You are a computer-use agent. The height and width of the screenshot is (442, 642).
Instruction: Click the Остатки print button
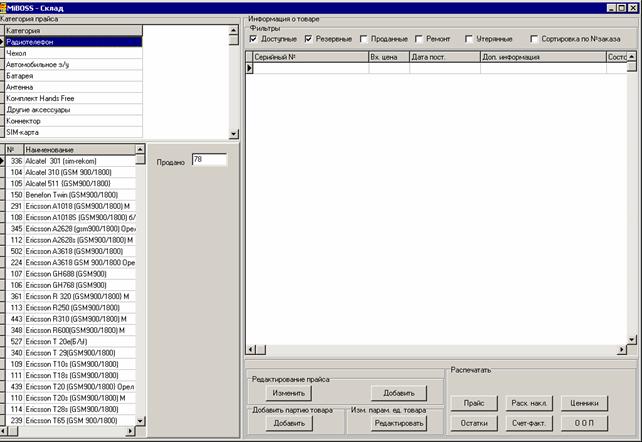(474, 423)
